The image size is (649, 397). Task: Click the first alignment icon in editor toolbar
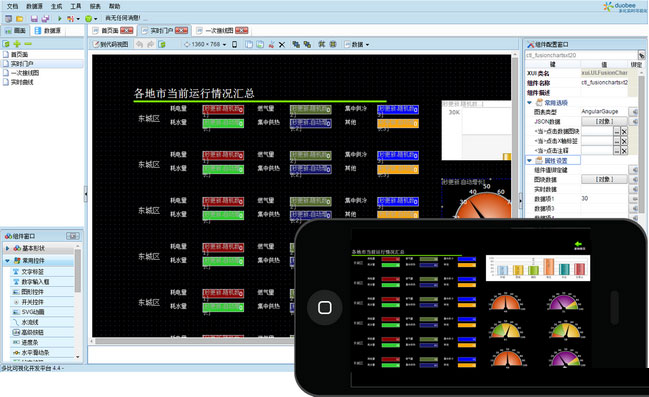322,44
